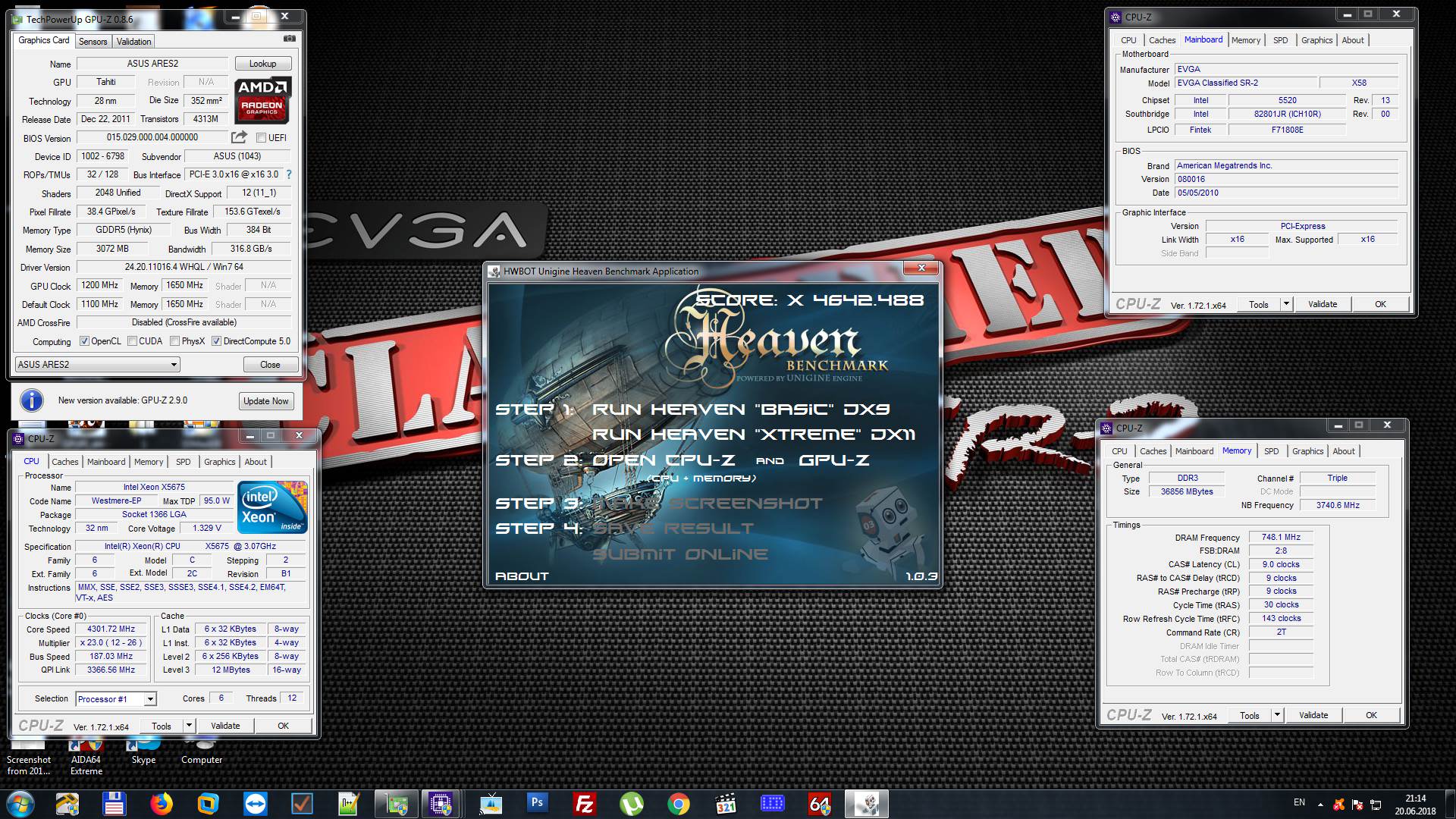Click the Bus Interface question mark icon
Screen dimensions: 1456x819
click(x=289, y=174)
